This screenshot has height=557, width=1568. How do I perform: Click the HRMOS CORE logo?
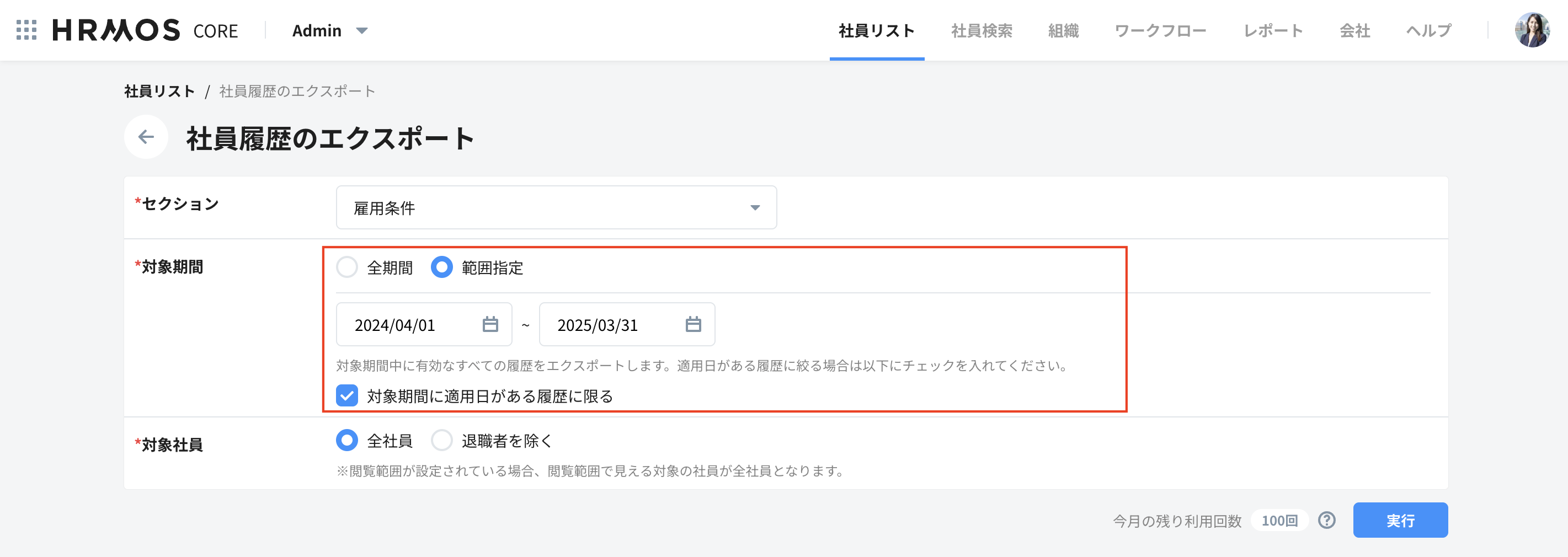[145, 30]
